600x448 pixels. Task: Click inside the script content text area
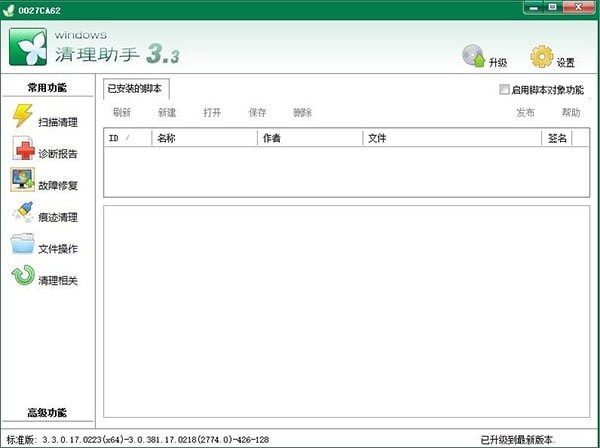[346, 311]
